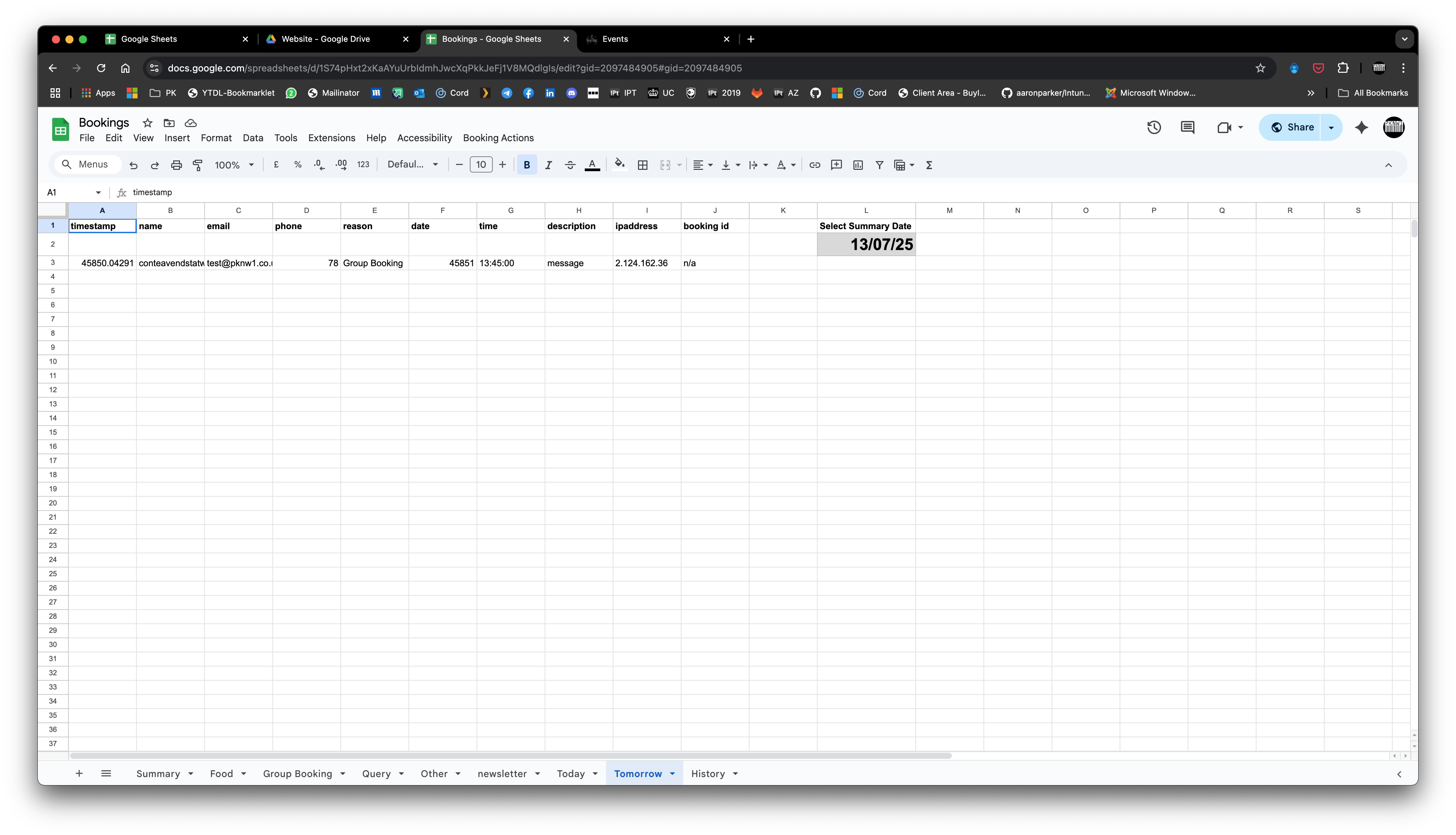Toggle strikethrough formatting
This screenshot has width=1456, height=835.
tap(570, 165)
